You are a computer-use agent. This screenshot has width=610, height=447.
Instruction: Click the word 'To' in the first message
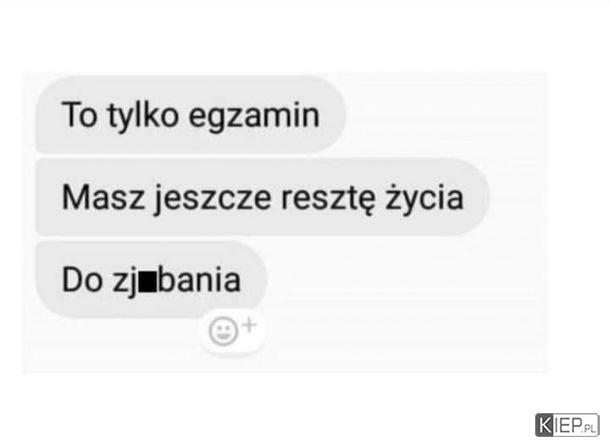point(79,115)
